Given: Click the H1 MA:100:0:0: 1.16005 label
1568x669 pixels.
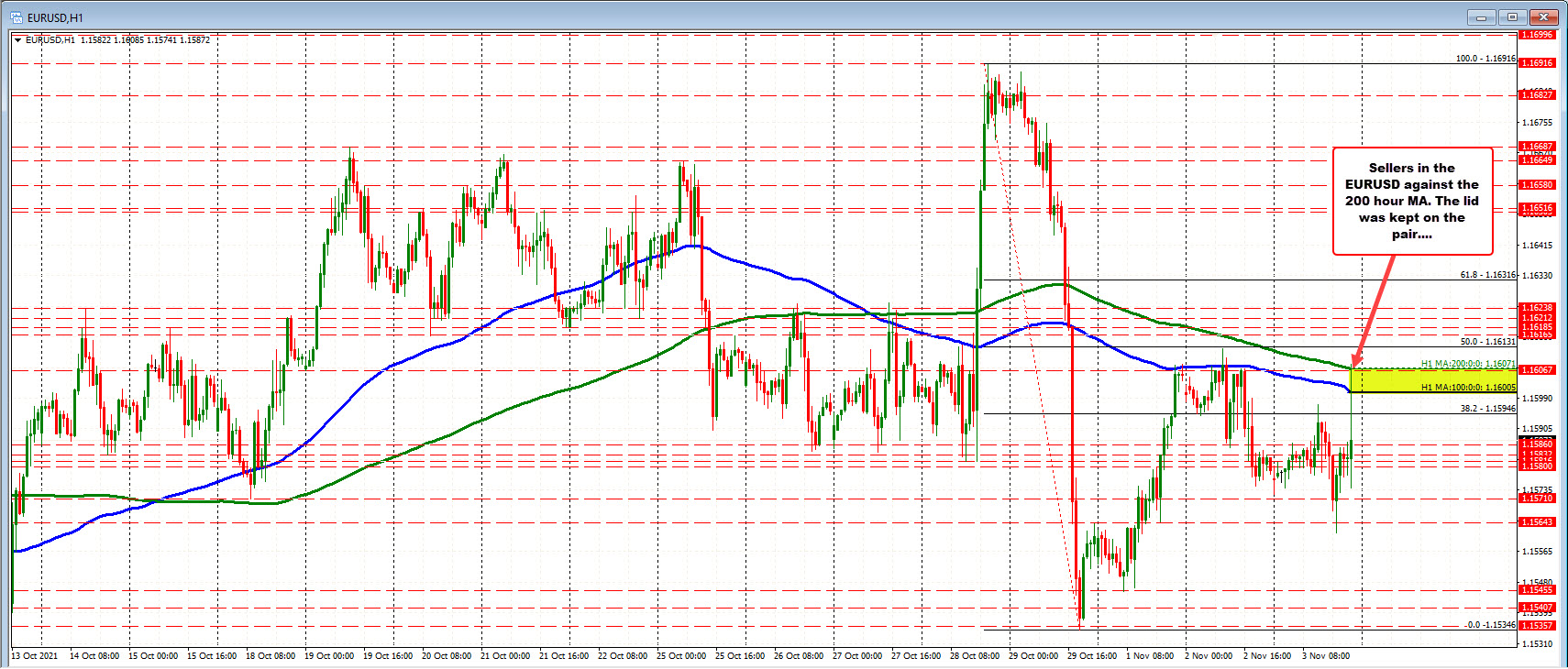Looking at the screenshot, I should pos(1468,388).
